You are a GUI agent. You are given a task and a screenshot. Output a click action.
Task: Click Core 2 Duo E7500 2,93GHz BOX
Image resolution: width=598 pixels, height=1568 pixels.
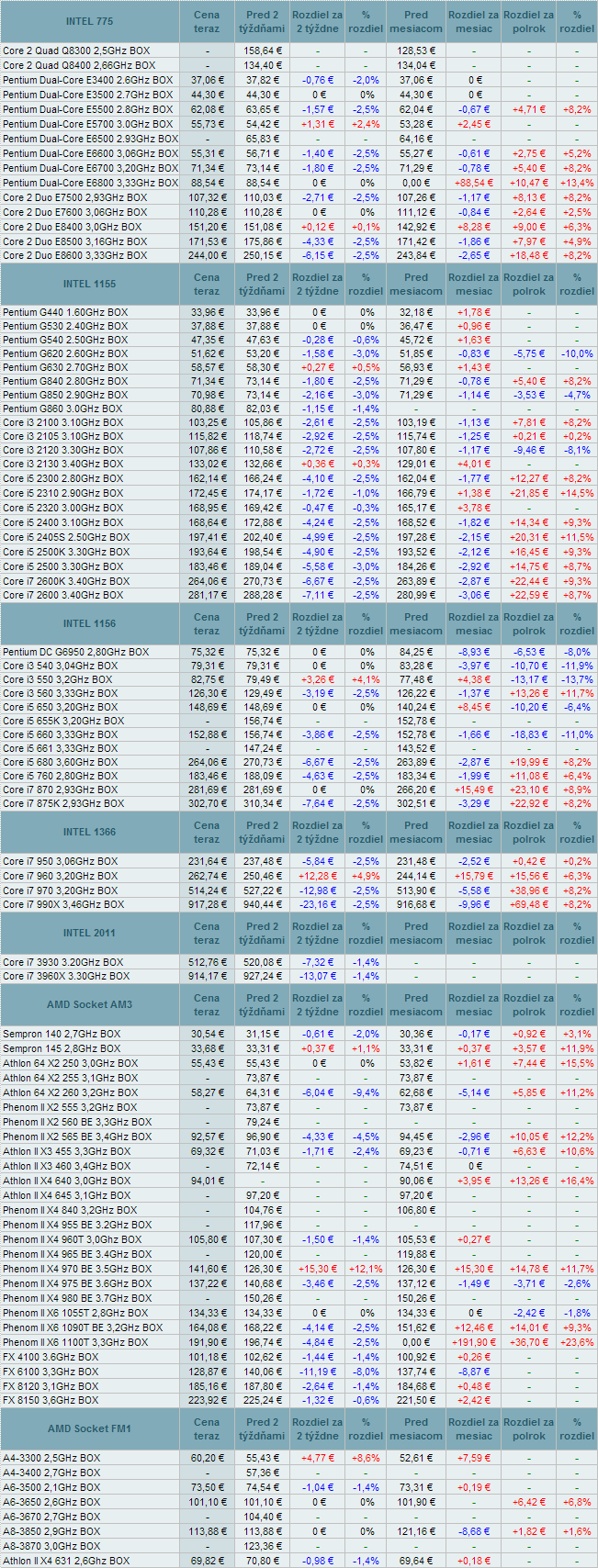(x=74, y=197)
